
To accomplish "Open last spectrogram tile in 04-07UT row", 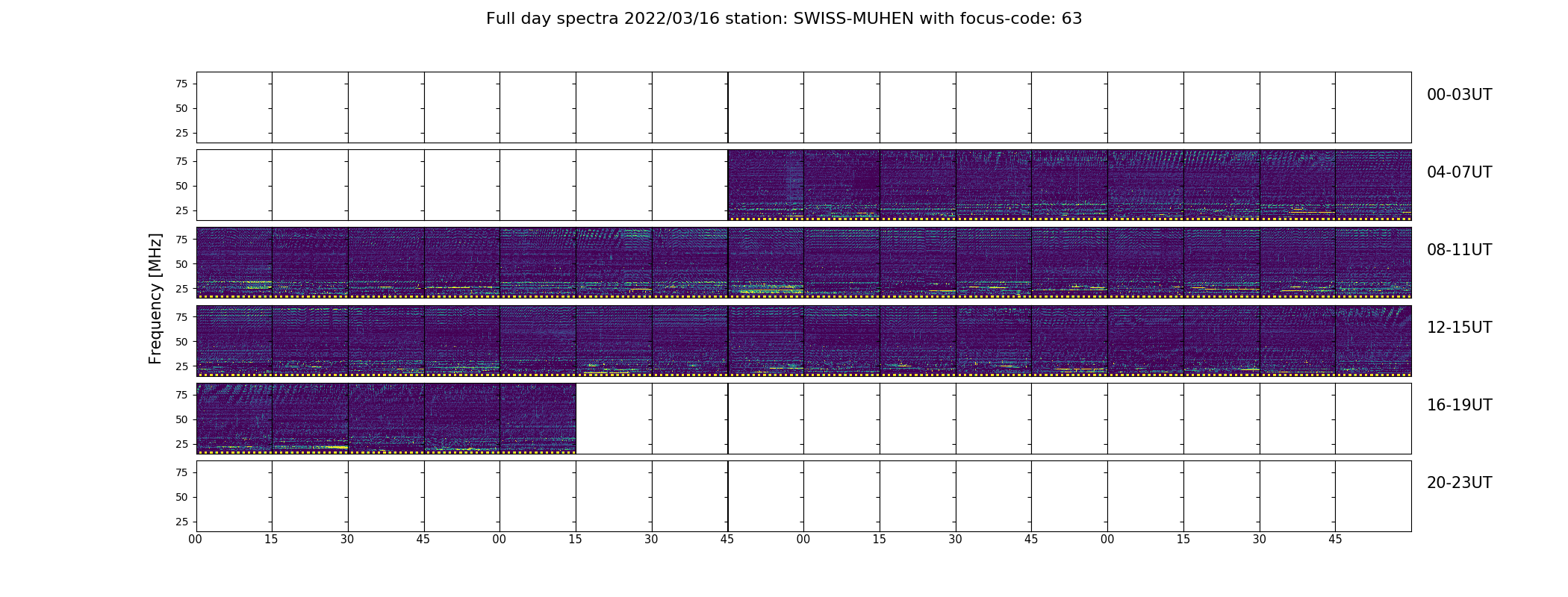I will point(1373,185).
